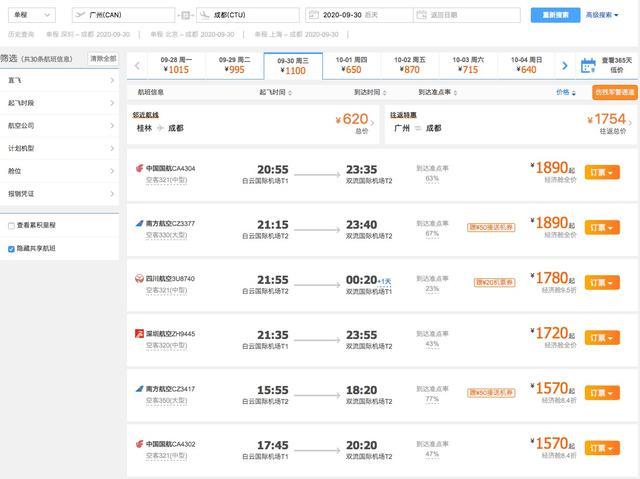Click the blue search again button

coord(555,15)
